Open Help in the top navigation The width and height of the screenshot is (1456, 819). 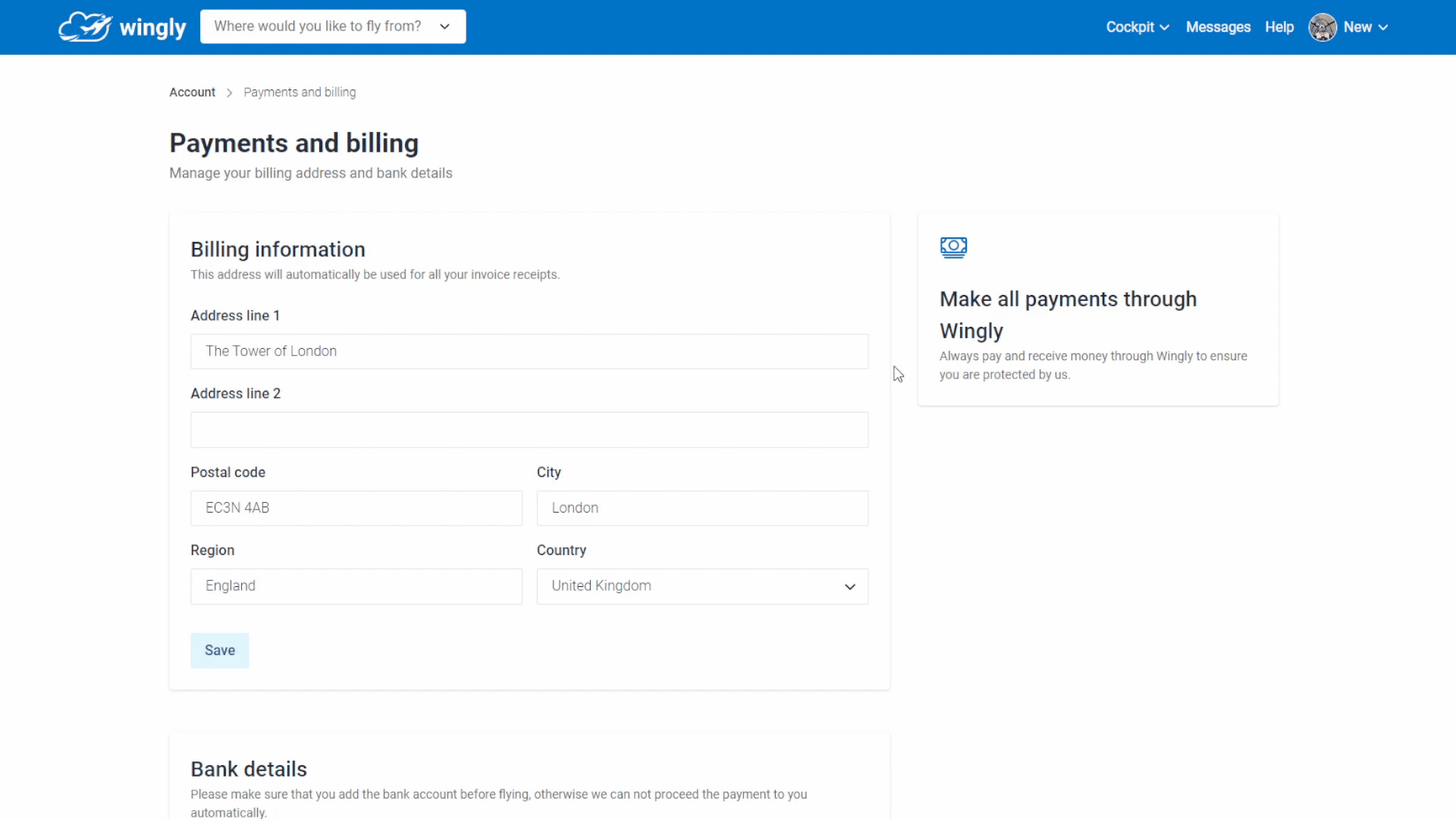[1279, 27]
